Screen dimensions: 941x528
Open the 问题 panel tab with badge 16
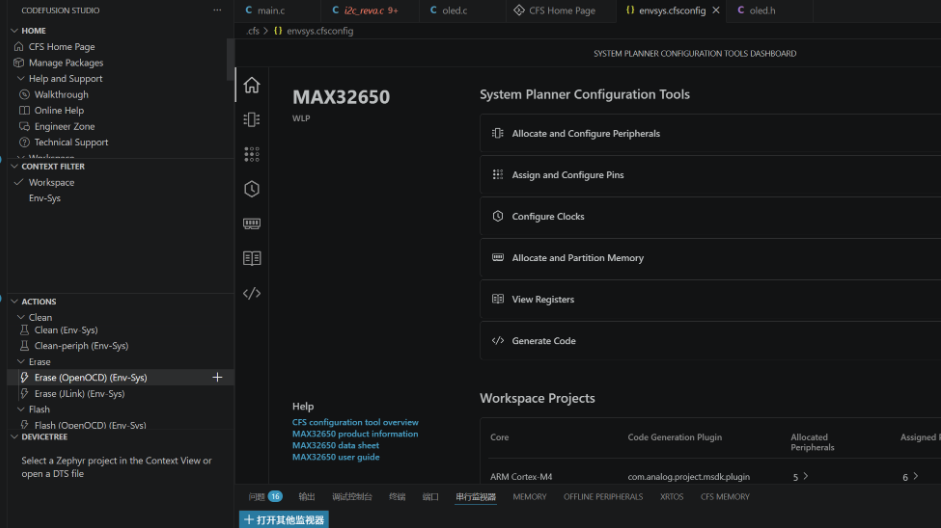(x=265, y=497)
